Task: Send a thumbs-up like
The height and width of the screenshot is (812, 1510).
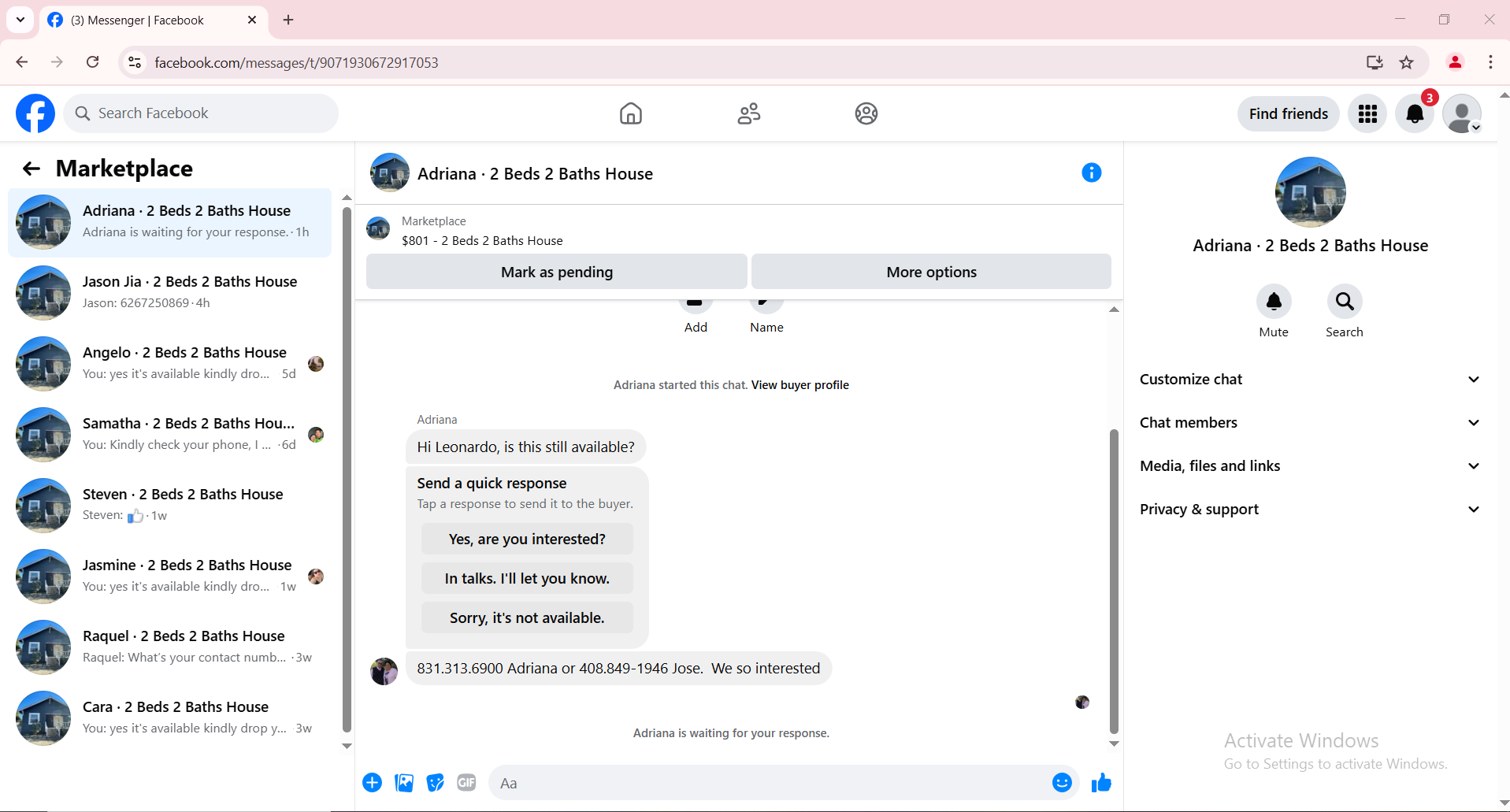Action: [x=1101, y=783]
